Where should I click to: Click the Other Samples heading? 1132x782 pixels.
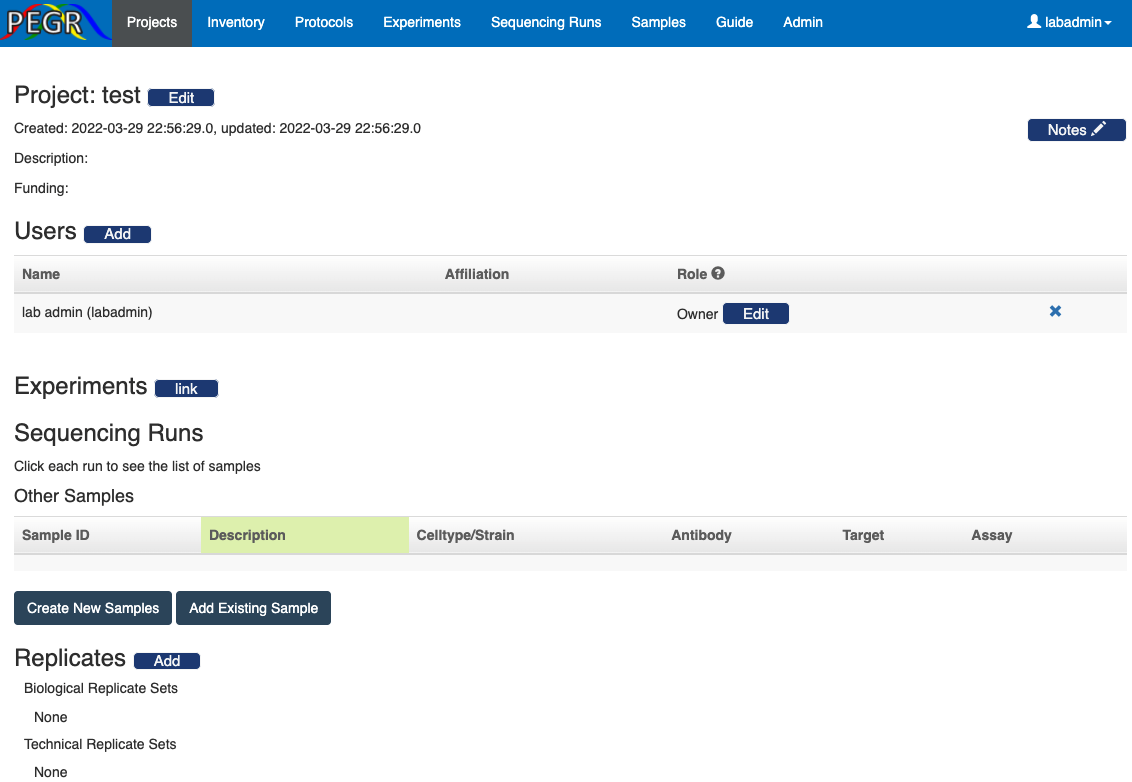point(74,495)
